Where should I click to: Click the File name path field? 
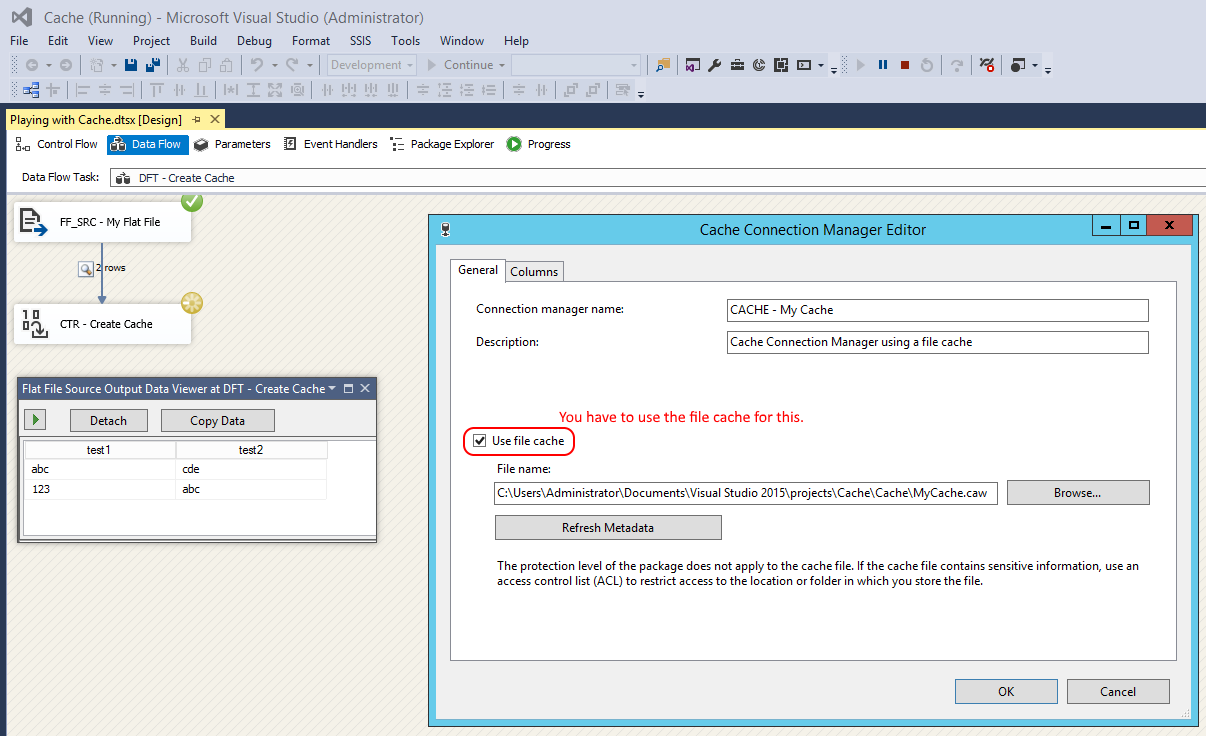(x=746, y=493)
